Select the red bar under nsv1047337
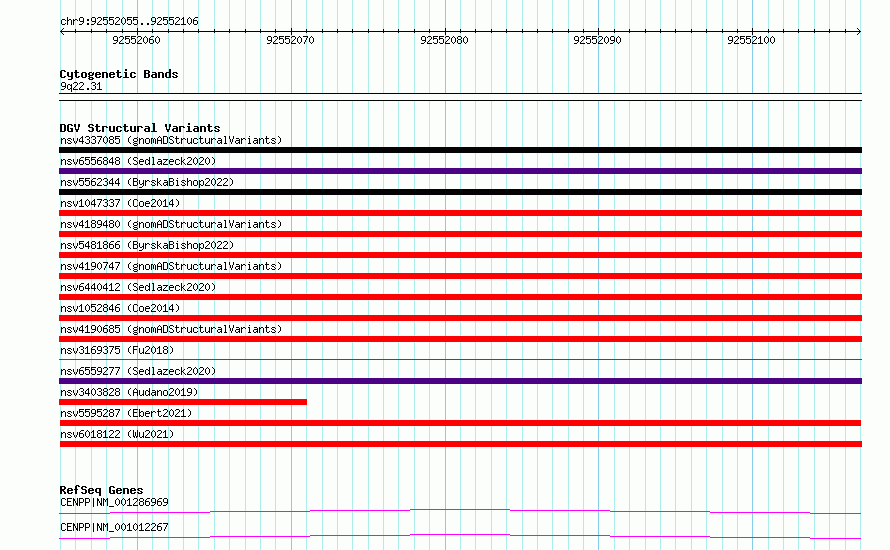 460,213
